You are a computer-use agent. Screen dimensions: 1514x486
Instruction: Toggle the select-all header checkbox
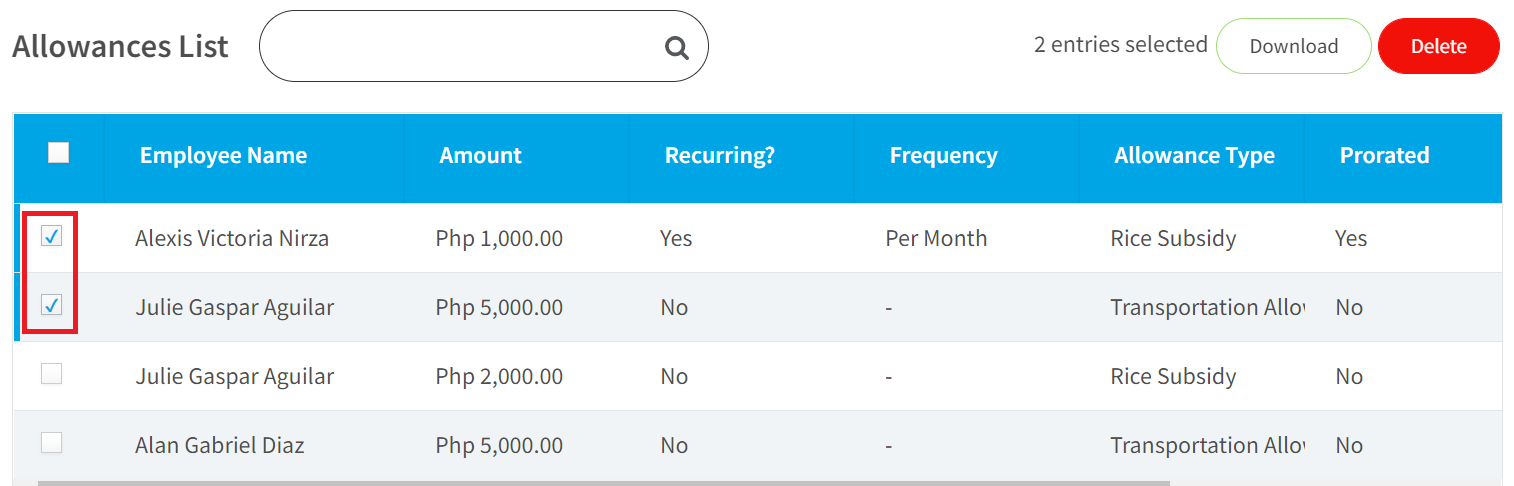59,153
